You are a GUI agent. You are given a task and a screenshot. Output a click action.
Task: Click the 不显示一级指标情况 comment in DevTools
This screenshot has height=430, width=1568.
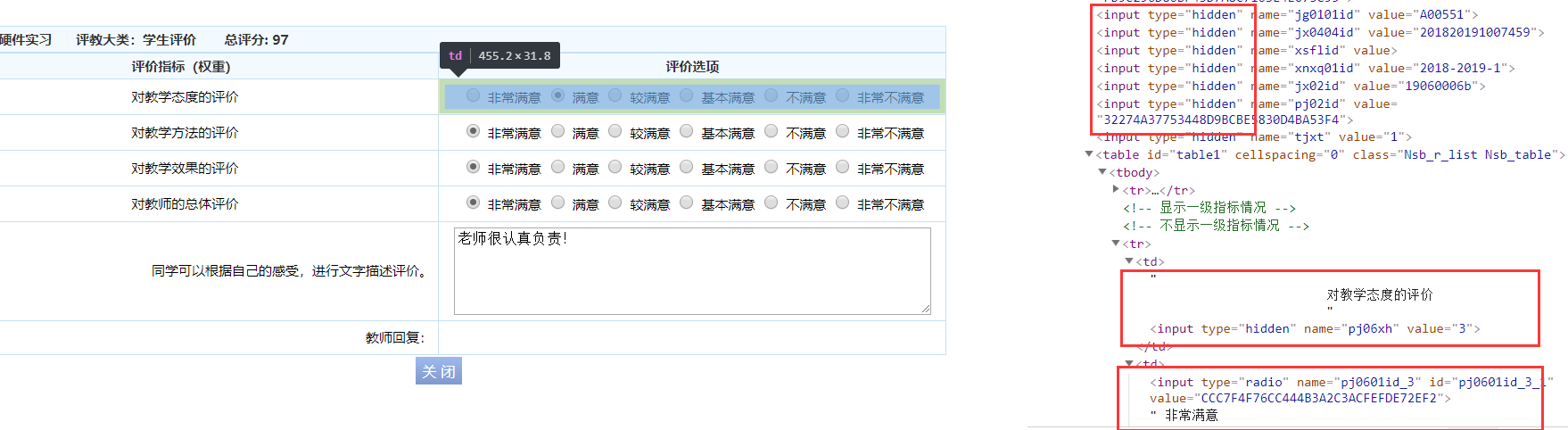1217,226
